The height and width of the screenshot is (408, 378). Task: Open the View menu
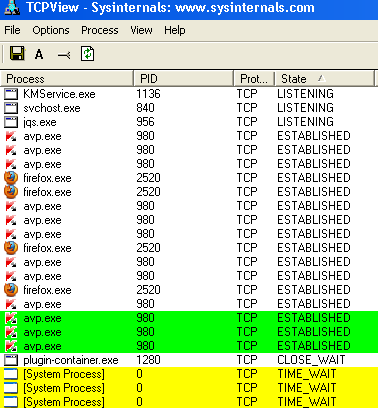tap(141, 30)
